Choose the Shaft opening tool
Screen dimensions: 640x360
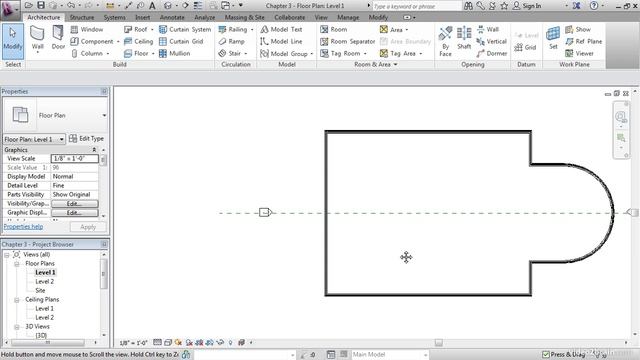pyautogui.click(x=464, y=38)
